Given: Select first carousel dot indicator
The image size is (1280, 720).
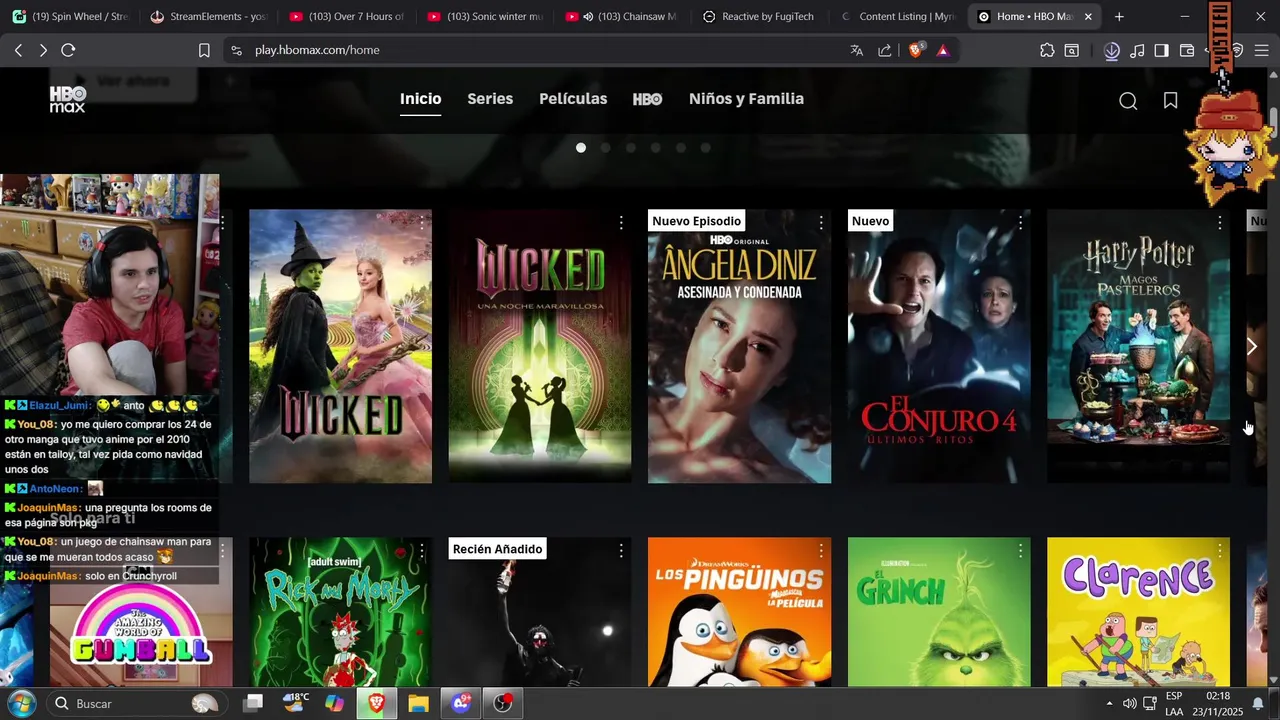Looking at the screenshot, I should 581,147.
